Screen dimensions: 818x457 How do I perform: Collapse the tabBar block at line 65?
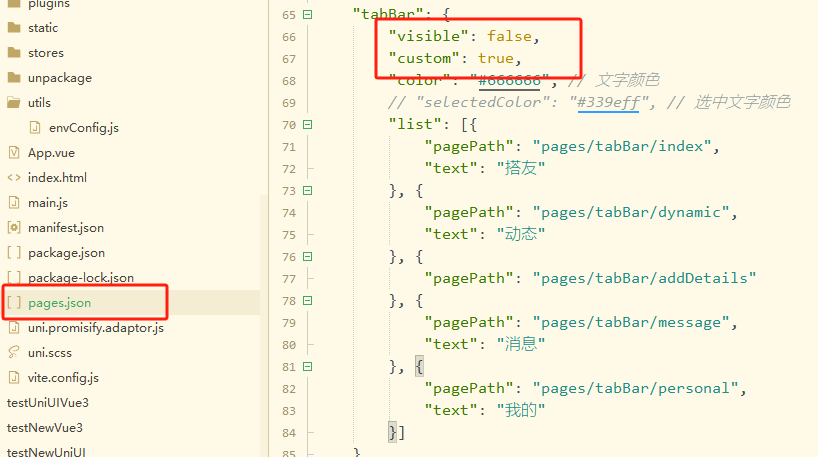[x=308, y=15]
